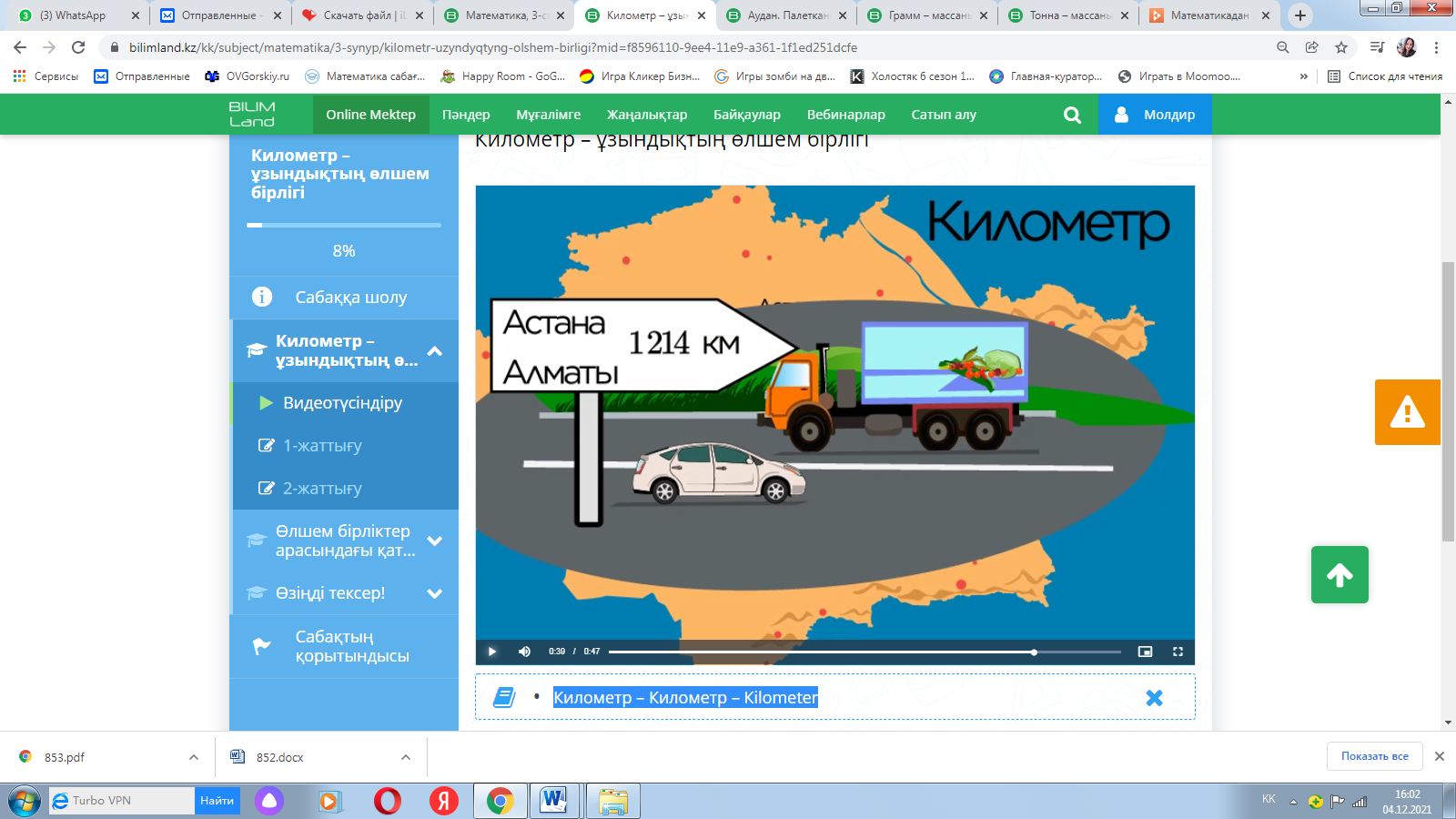The width and height of the screenshot is (1456, 819).
Task: Switch to the Скачать файл tab
Action: 360,15
